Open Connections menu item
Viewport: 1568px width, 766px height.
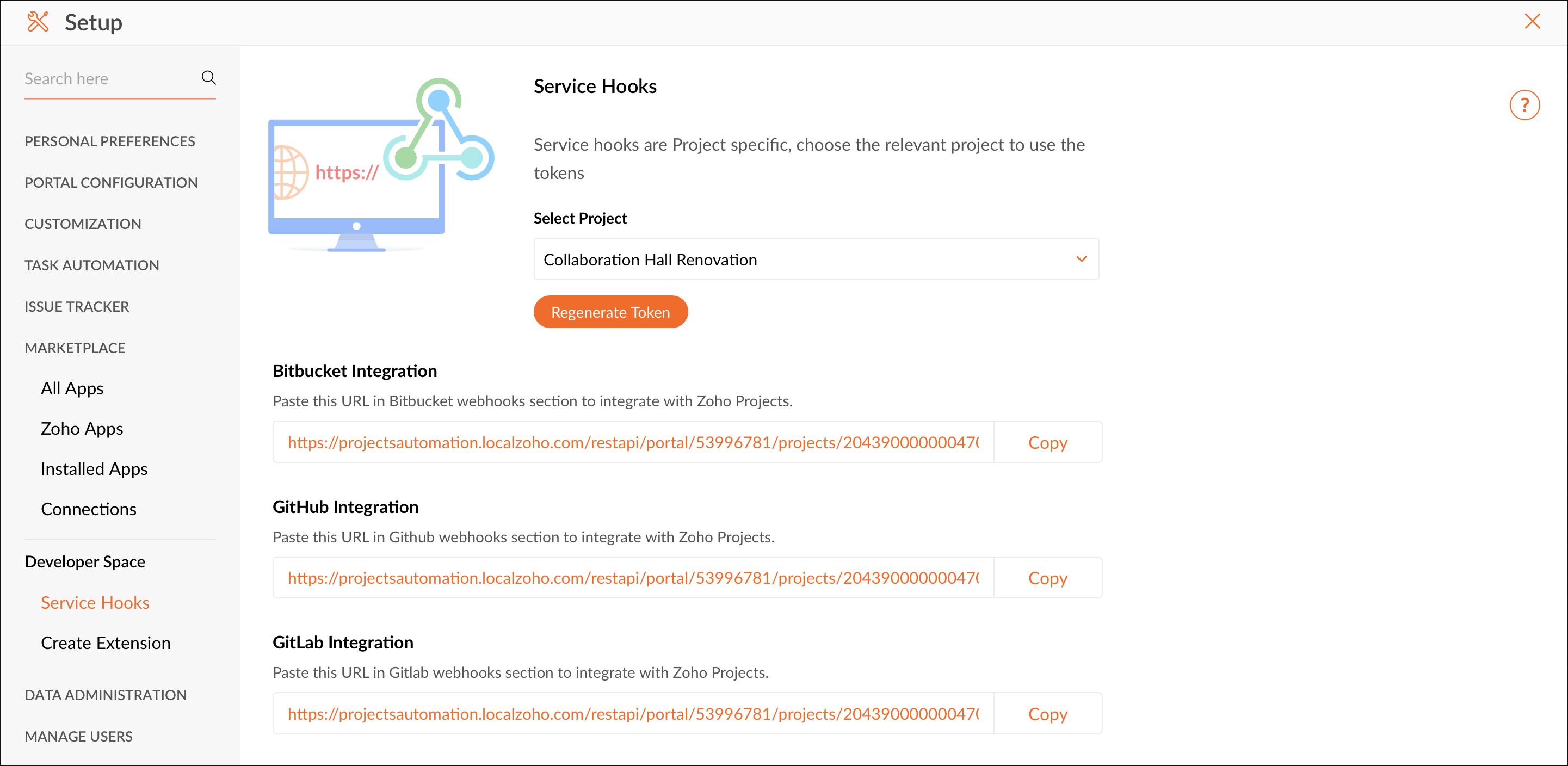click(x=88, y=509)
